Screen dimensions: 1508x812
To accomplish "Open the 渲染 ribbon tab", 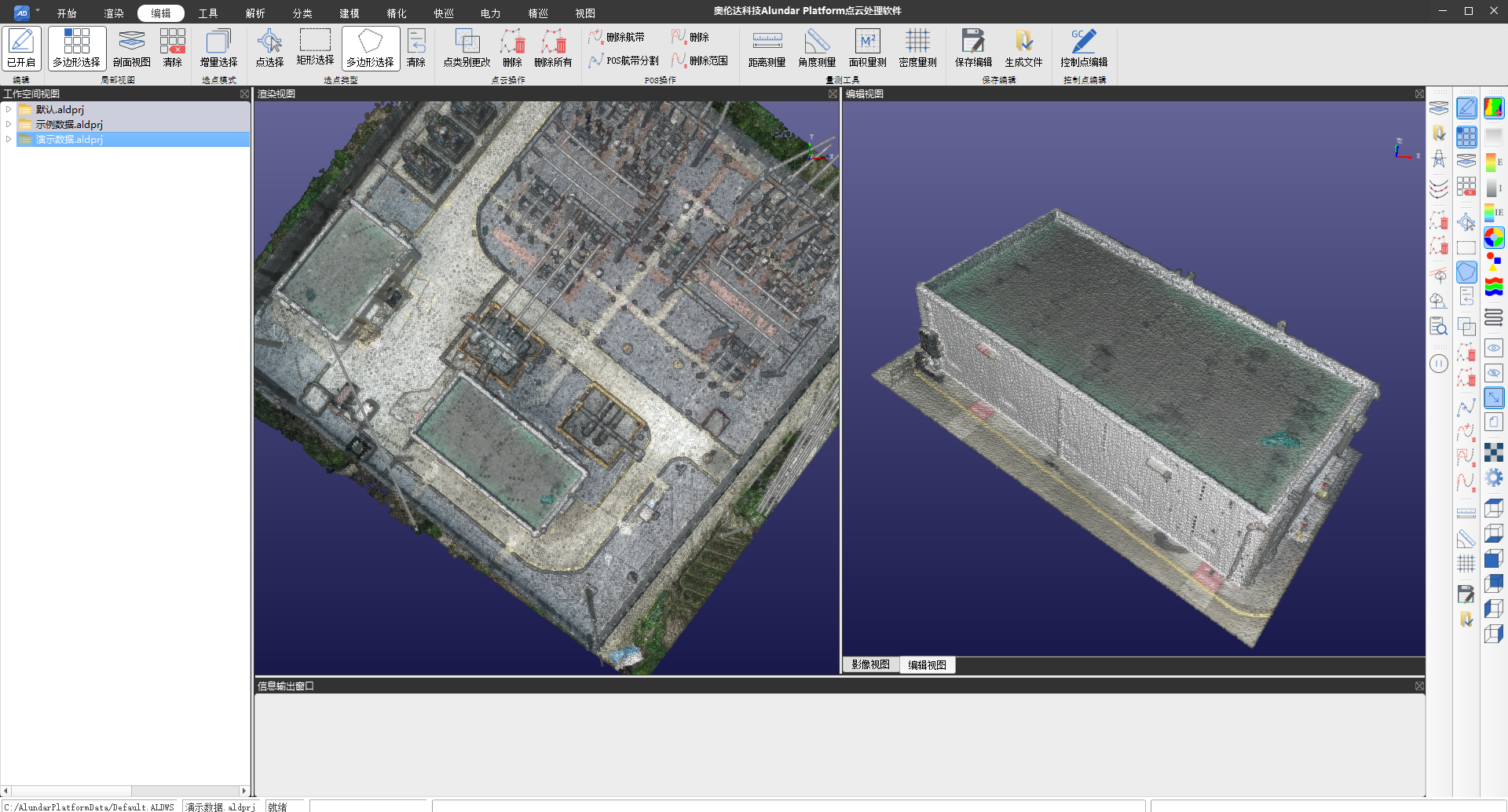I will (114, 13).
